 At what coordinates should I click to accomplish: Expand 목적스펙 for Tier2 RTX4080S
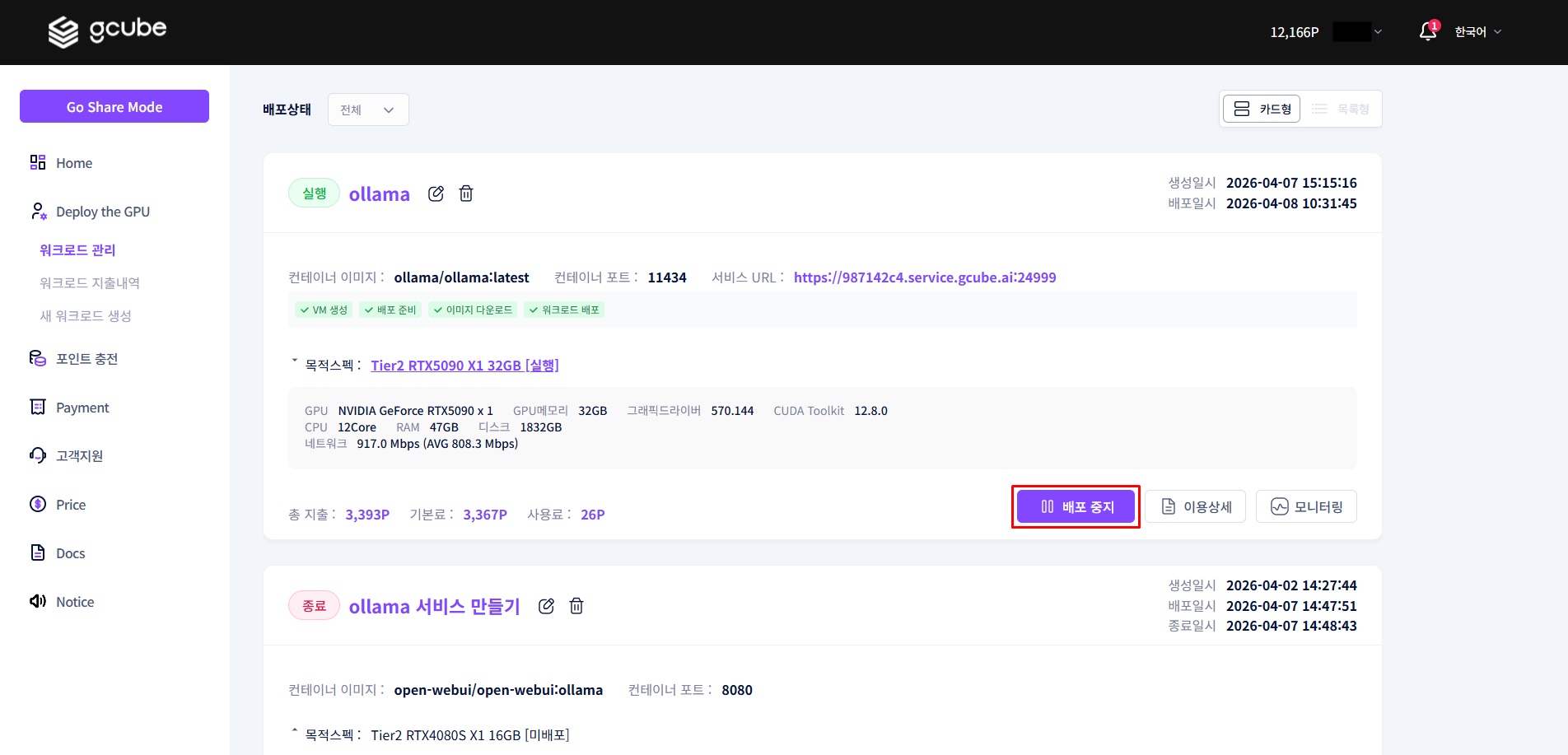[294, 732]
